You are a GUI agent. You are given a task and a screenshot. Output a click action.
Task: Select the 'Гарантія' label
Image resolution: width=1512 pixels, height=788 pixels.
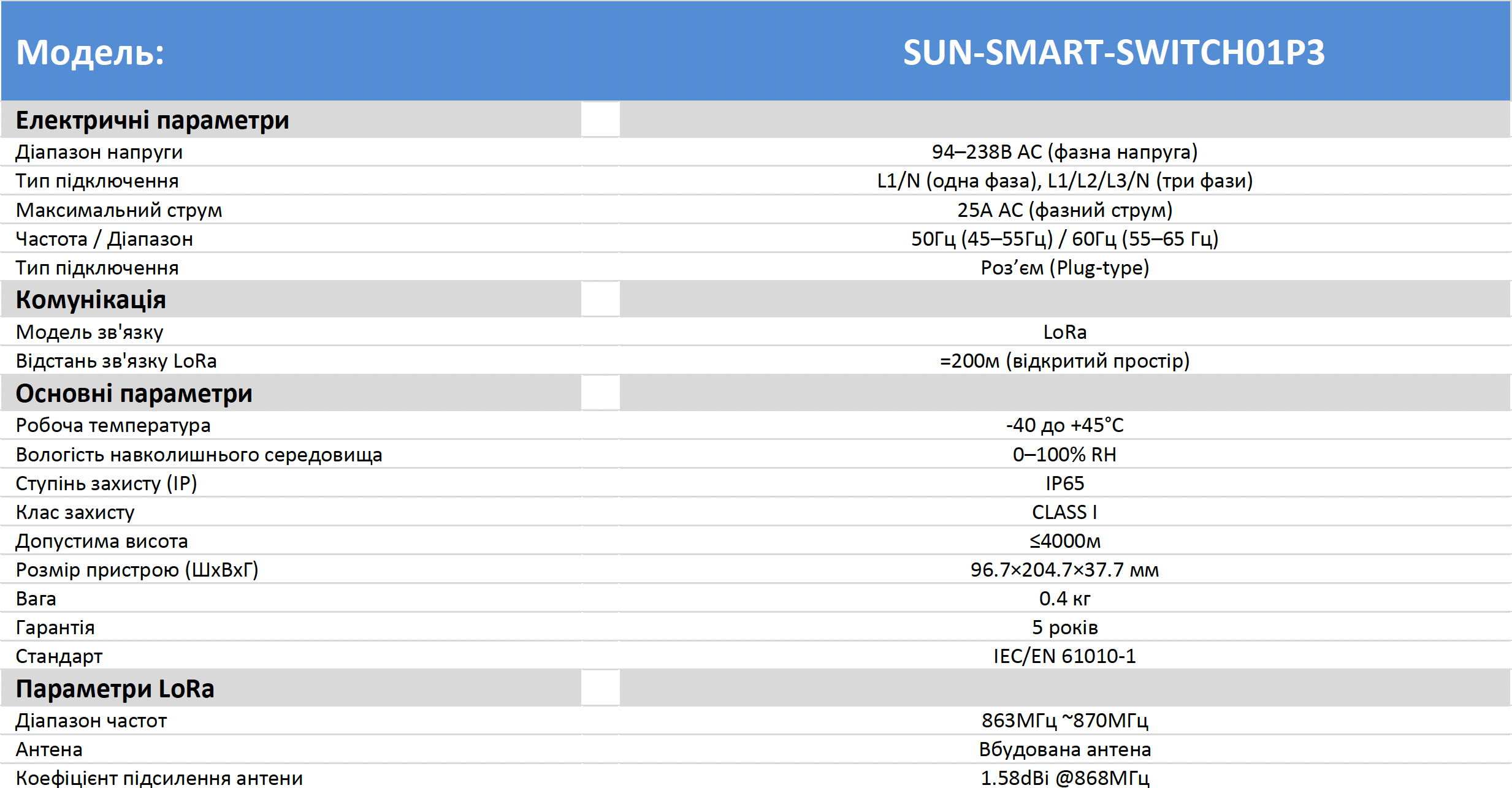point(55,627)
